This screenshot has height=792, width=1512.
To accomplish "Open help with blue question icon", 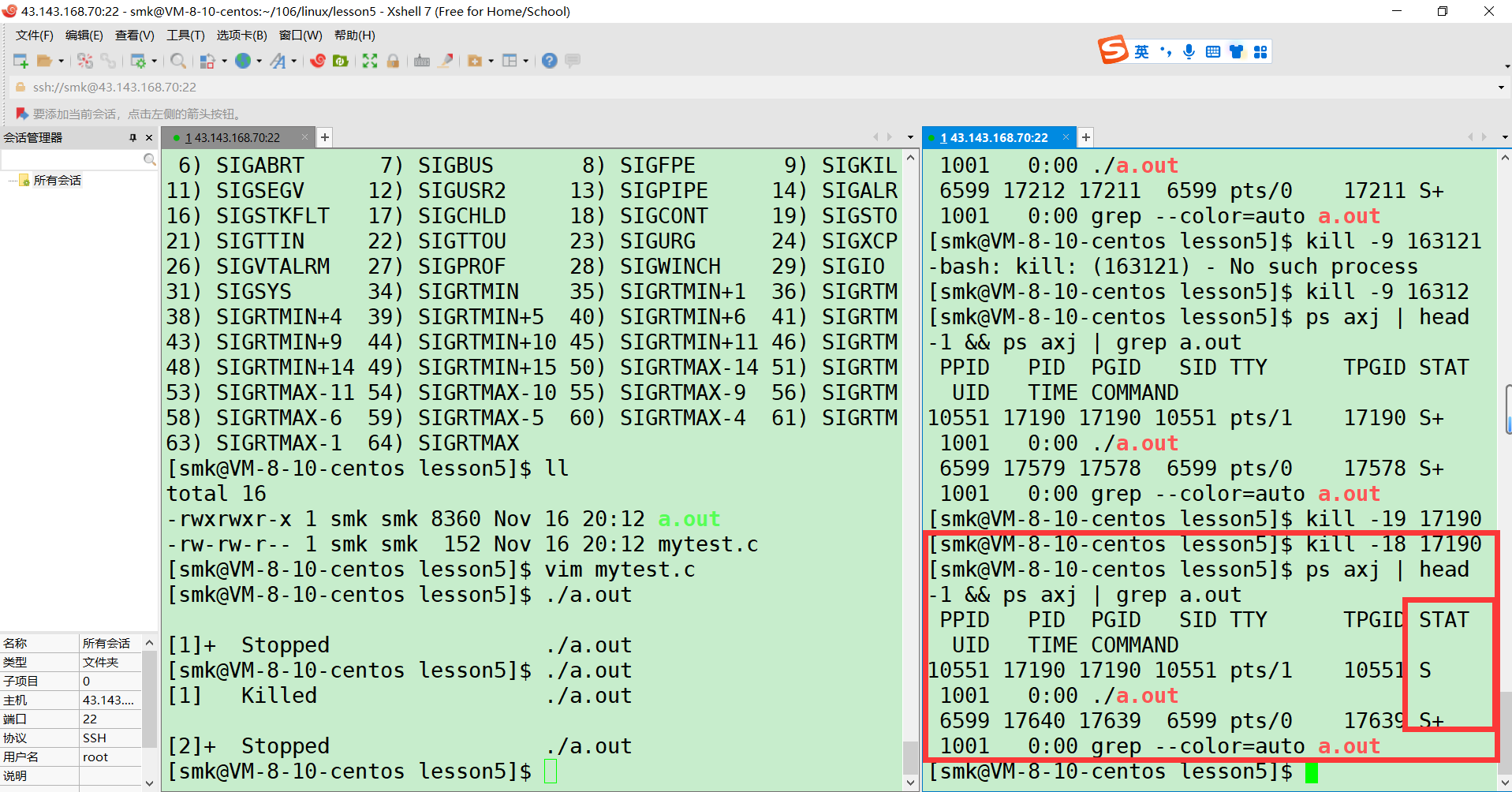I will point(550,61).
